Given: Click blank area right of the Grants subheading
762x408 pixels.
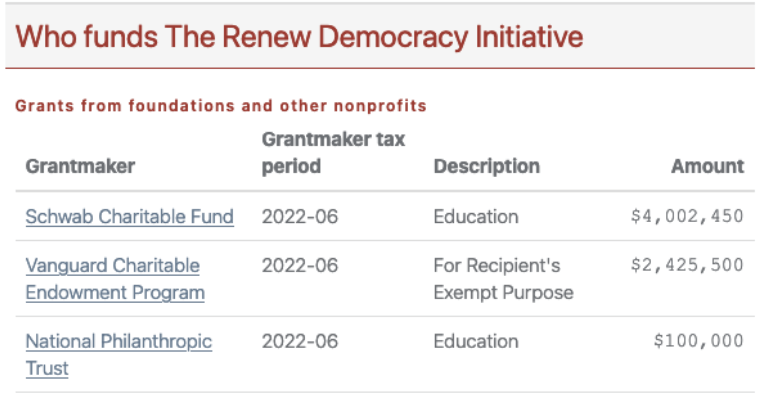Looking at the screenshot, I should point(590,106).
